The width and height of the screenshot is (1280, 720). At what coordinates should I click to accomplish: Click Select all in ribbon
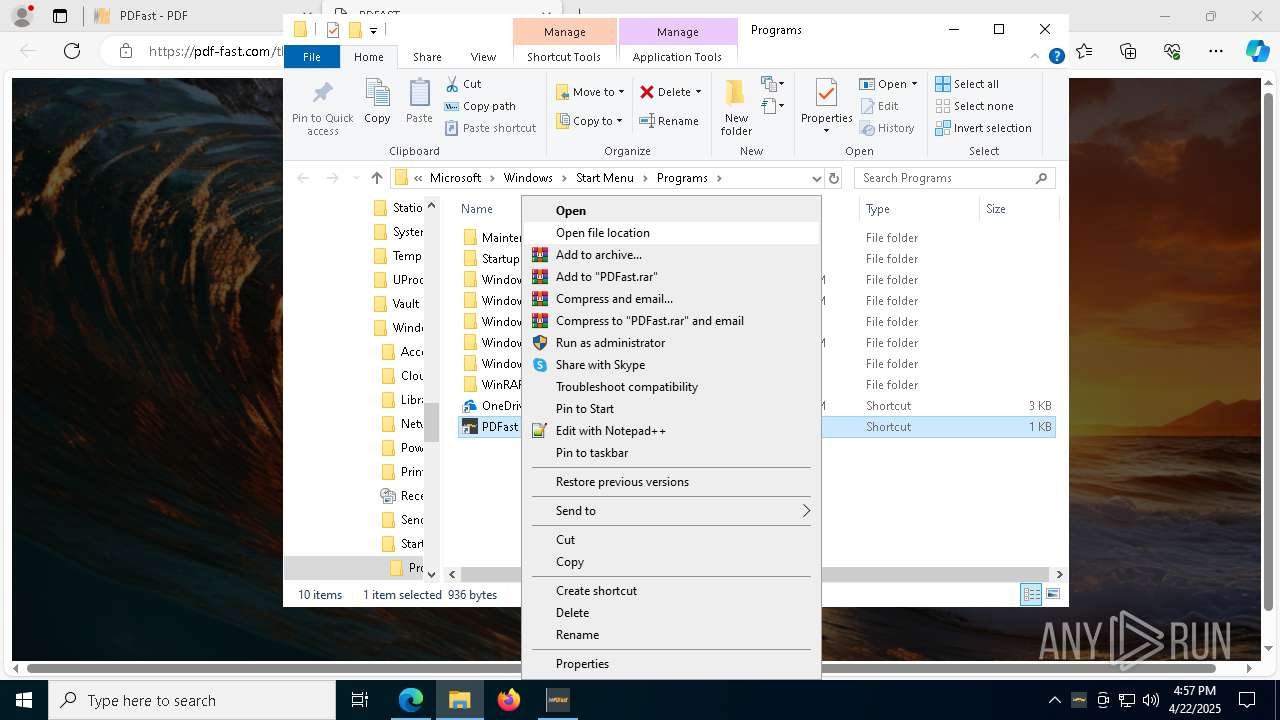coord(967,84)
